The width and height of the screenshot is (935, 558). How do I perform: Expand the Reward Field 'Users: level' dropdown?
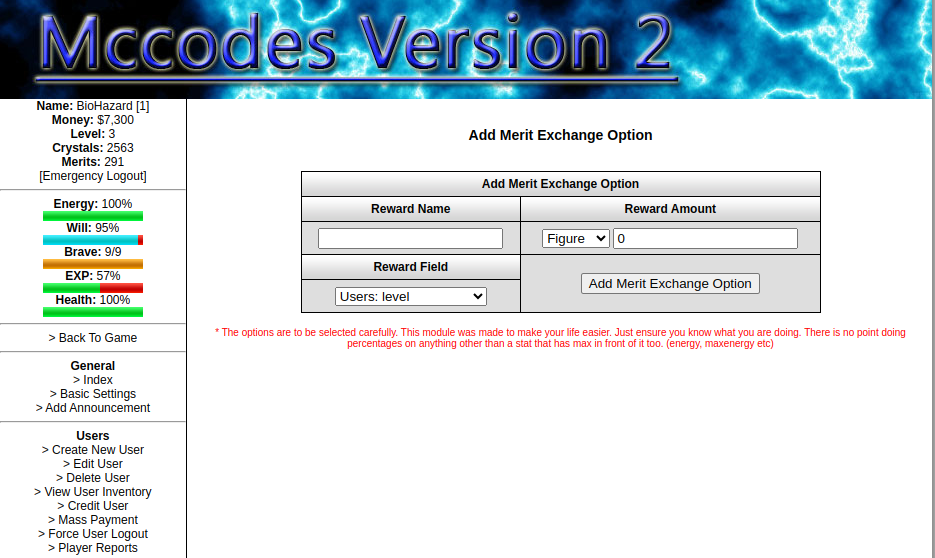click(x=410, y=297)
